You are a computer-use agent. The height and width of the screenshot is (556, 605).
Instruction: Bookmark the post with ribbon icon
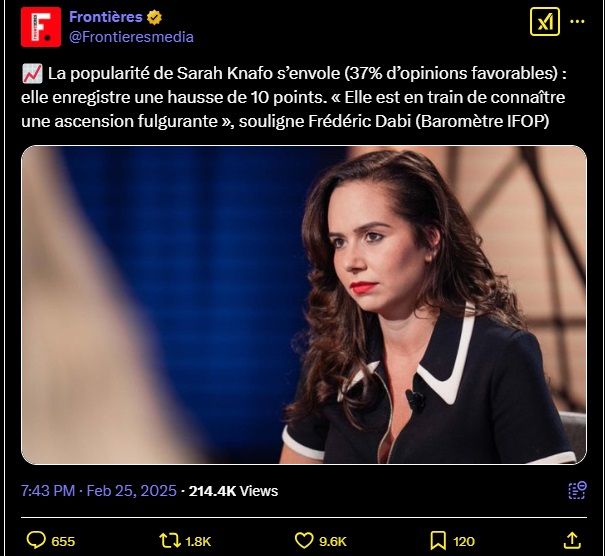tap(438, 541)
